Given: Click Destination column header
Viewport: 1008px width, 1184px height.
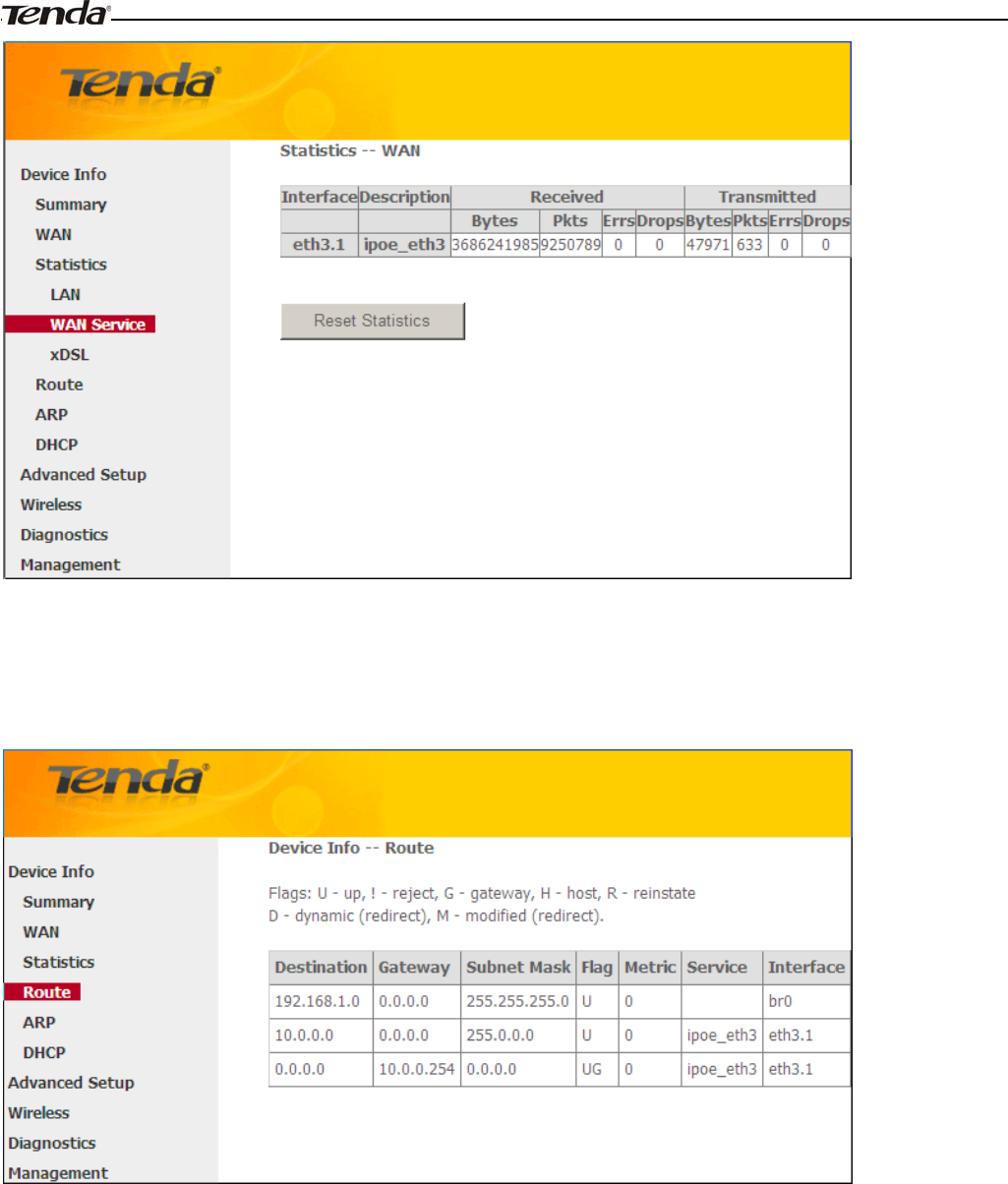Looking at the screenshot, I should click(x=321, y=967).
